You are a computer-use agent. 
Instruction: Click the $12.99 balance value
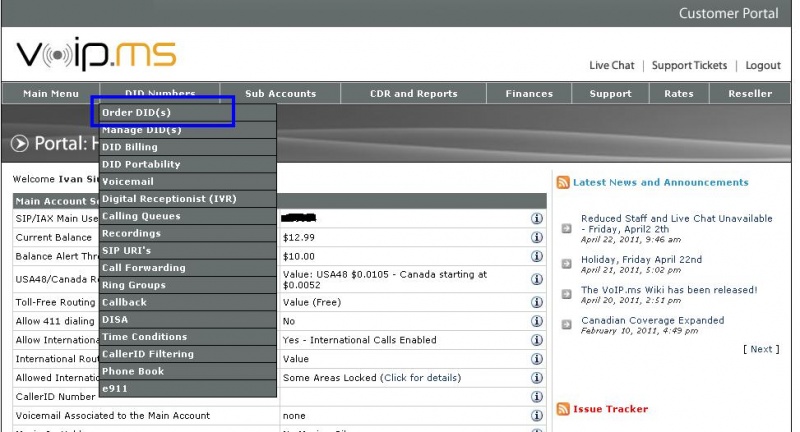pos(299,237)
